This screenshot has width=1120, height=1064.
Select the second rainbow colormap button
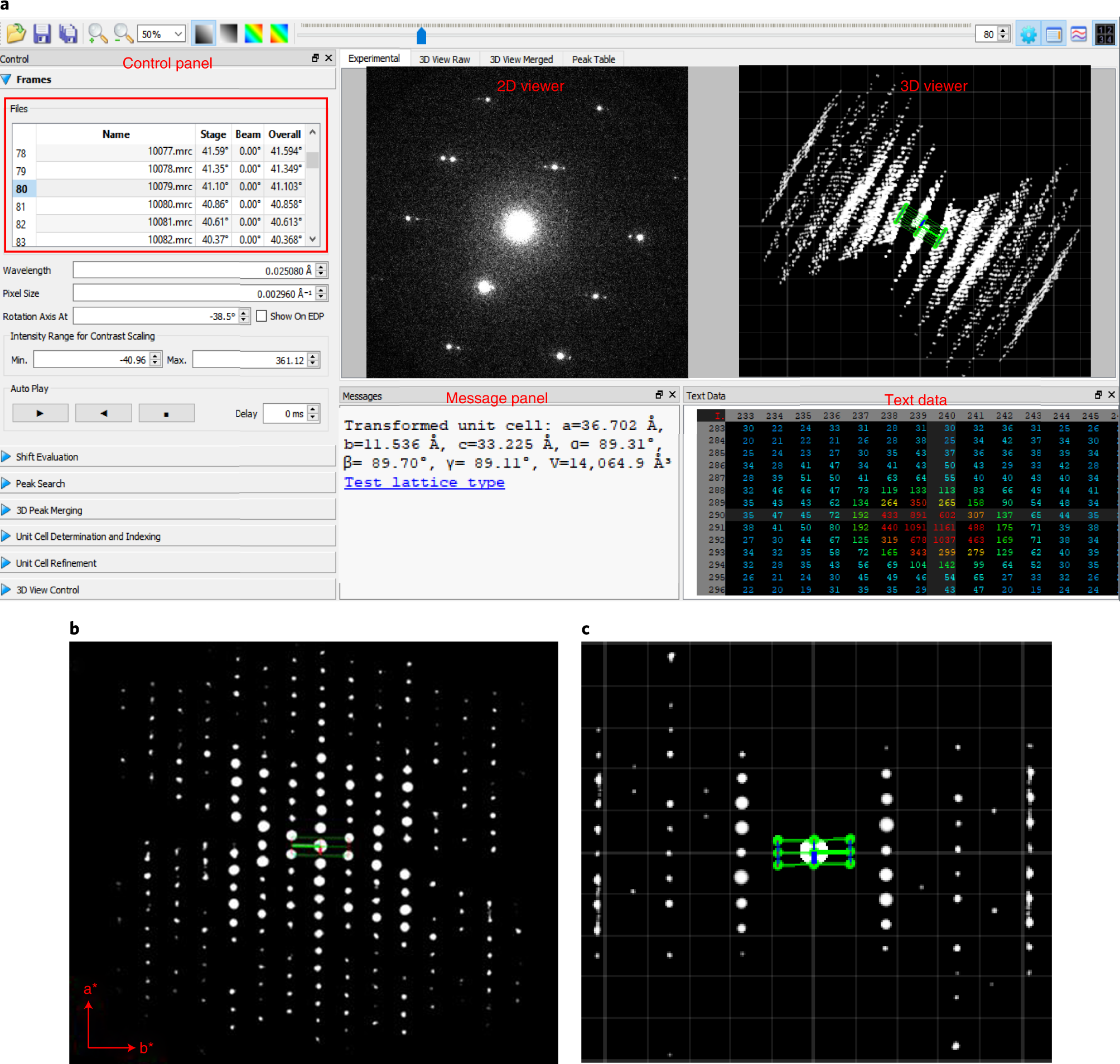coord(279,33)
